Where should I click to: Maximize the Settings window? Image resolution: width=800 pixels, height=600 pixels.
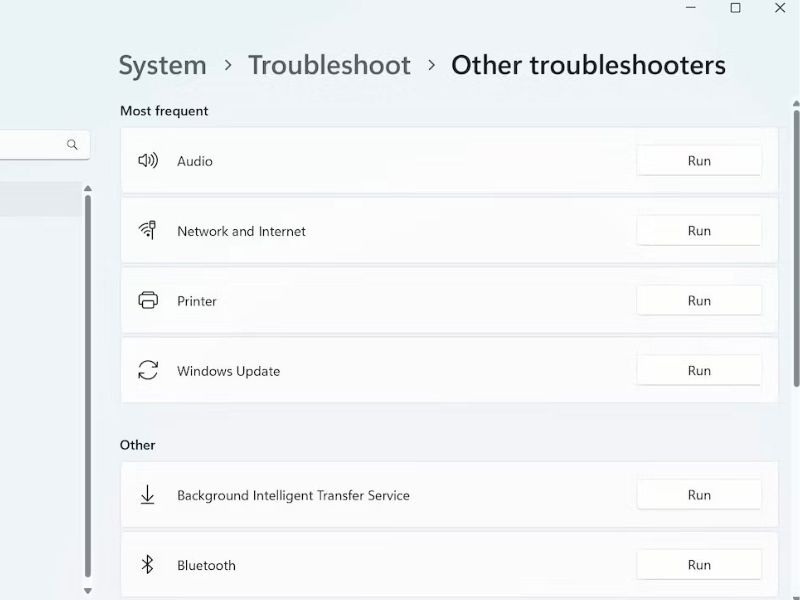[x=735, y=8]
